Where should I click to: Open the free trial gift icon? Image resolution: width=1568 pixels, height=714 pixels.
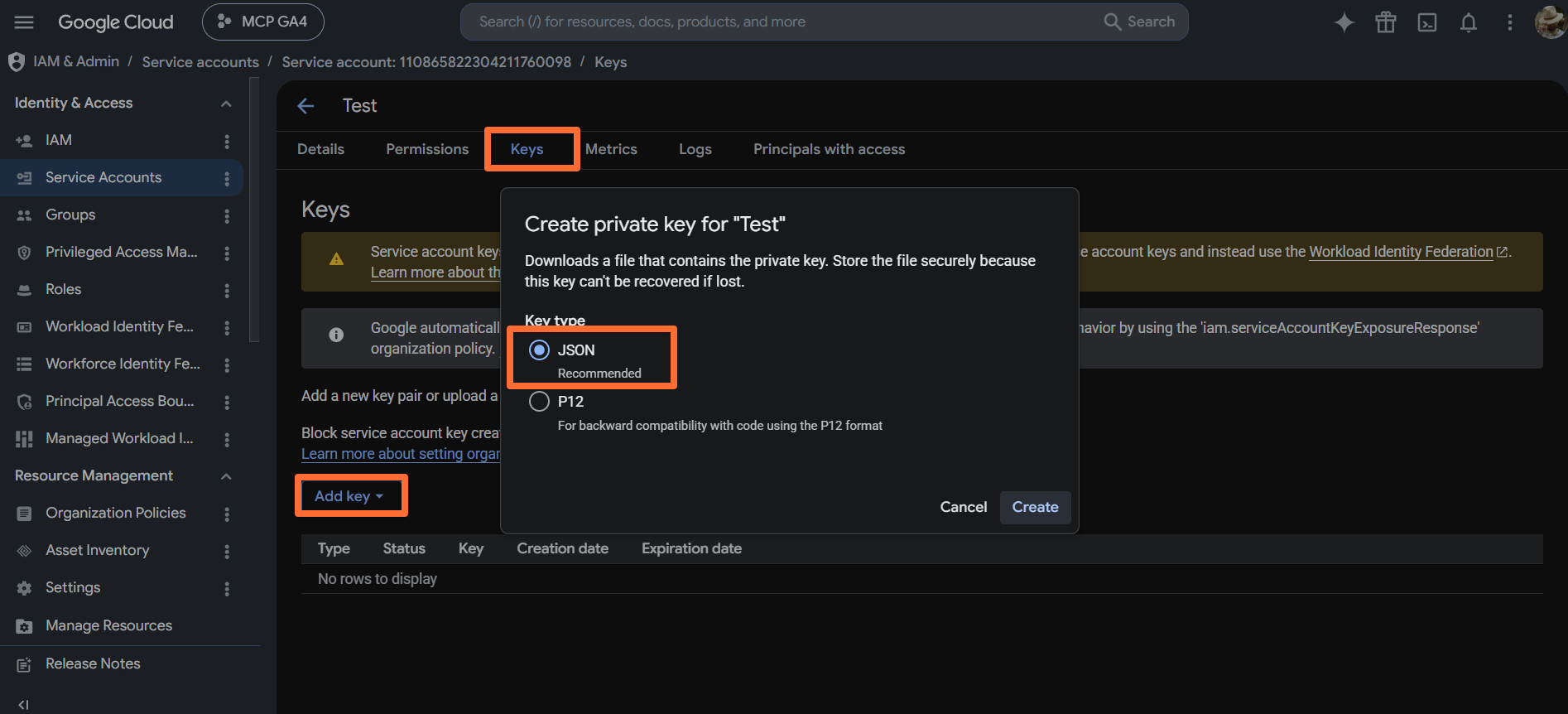click(x=1386, y=22)
